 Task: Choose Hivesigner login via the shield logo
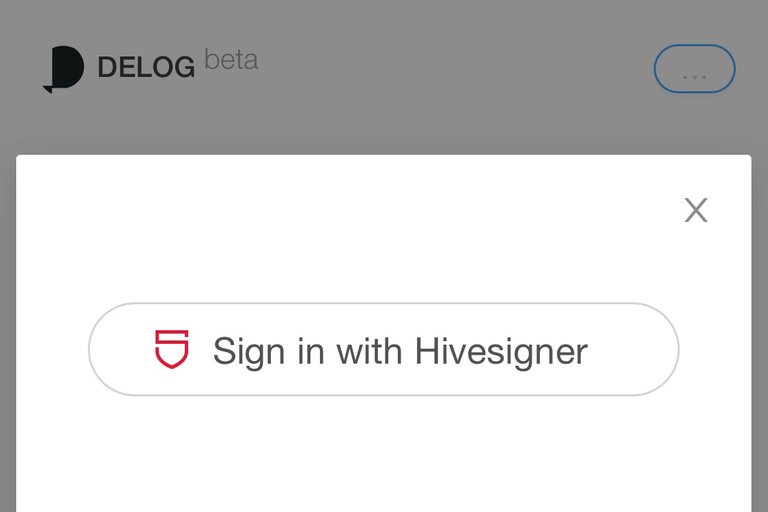[171, 349]
